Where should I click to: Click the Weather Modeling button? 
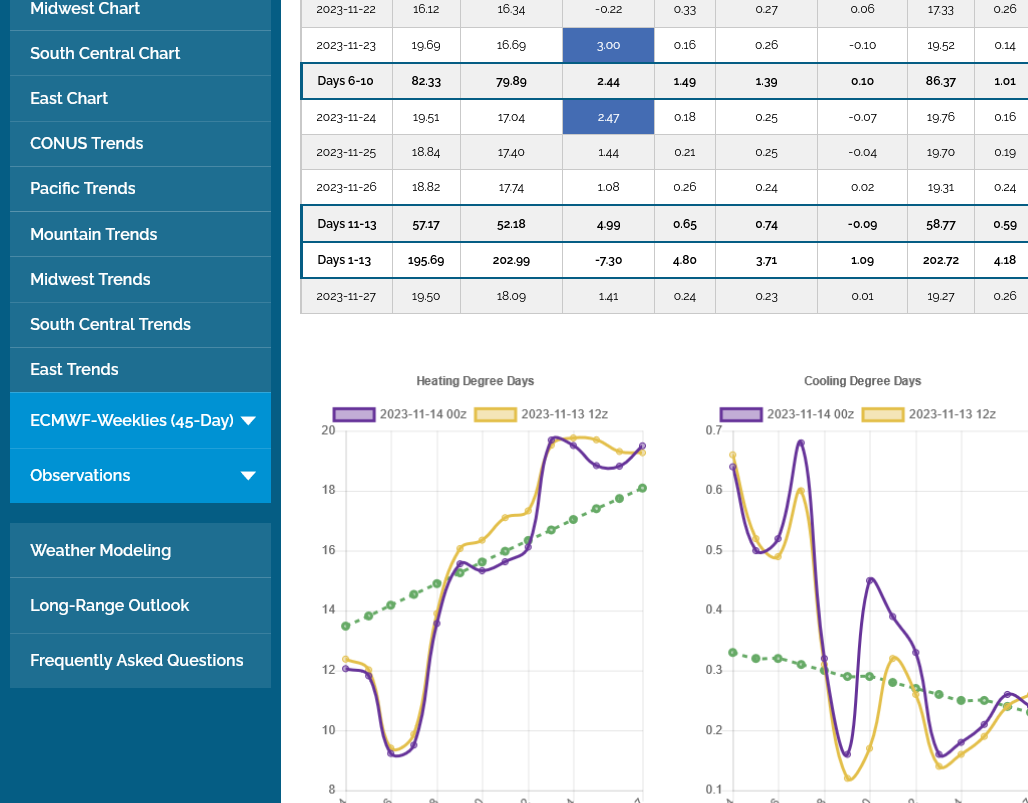[x=100, y=550]
